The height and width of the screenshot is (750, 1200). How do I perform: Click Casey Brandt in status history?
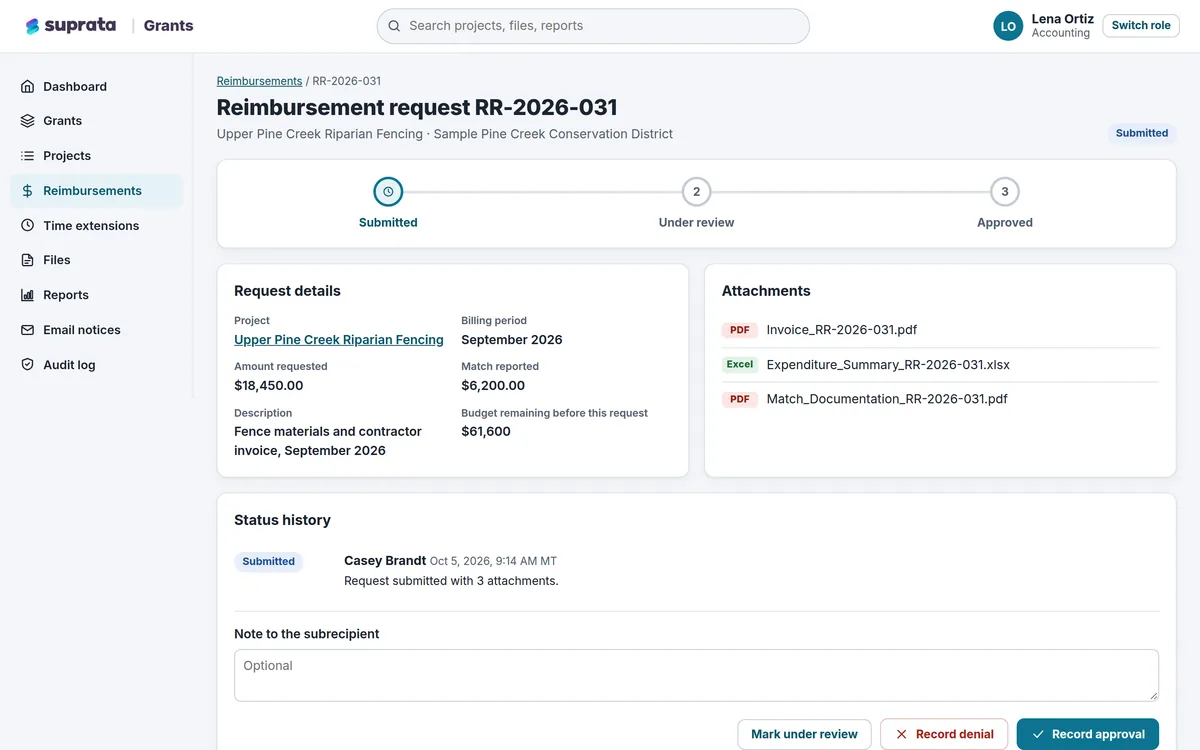385,561
